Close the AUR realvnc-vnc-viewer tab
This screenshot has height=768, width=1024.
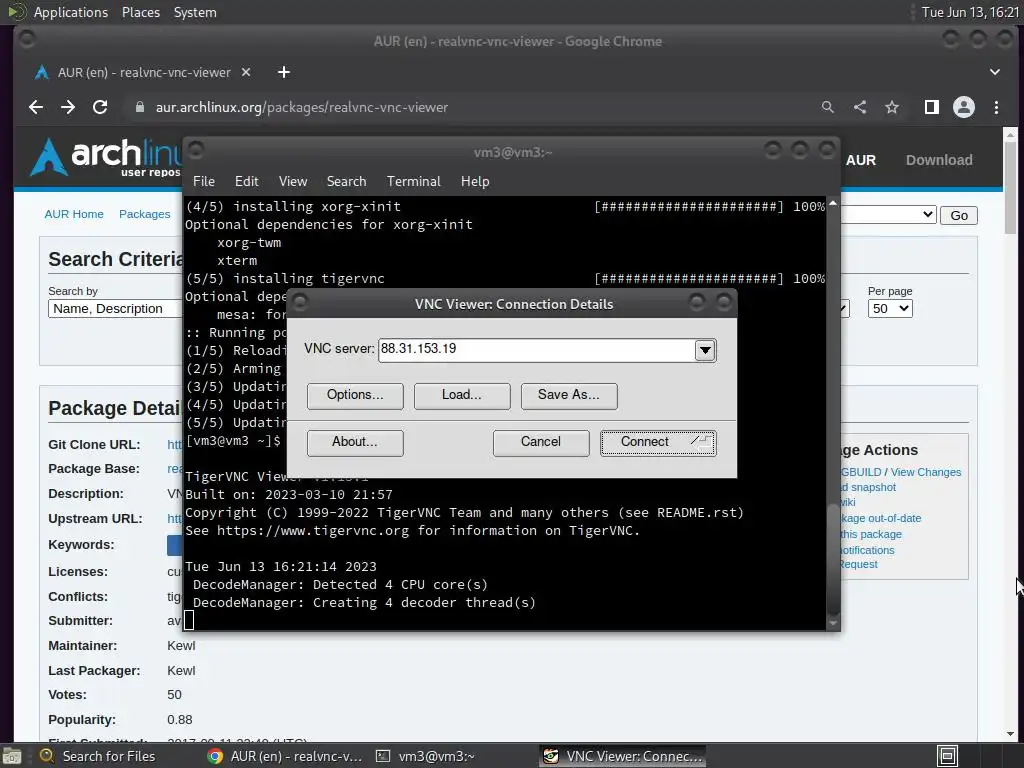(x=246, y=72)
